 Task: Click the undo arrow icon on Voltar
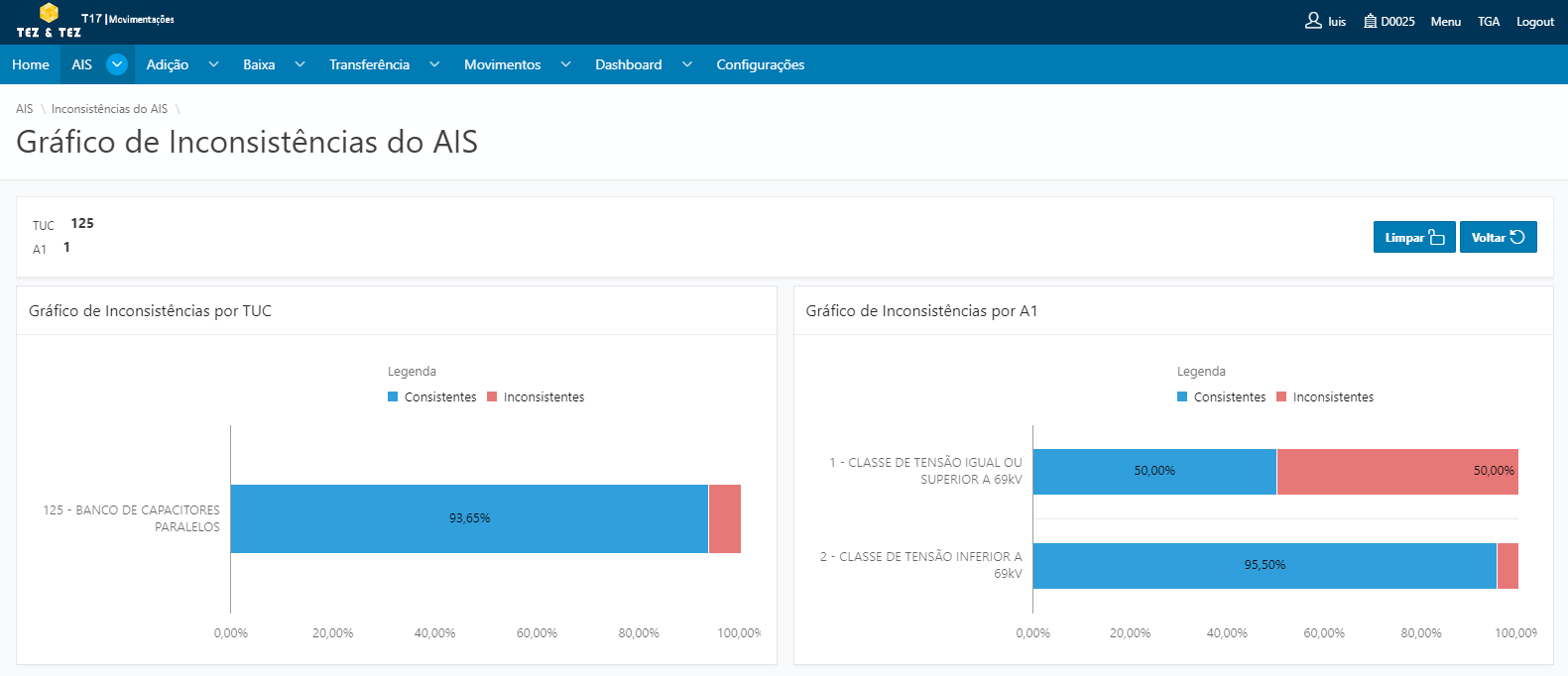pyautogui.click(x=1517, y=237)
